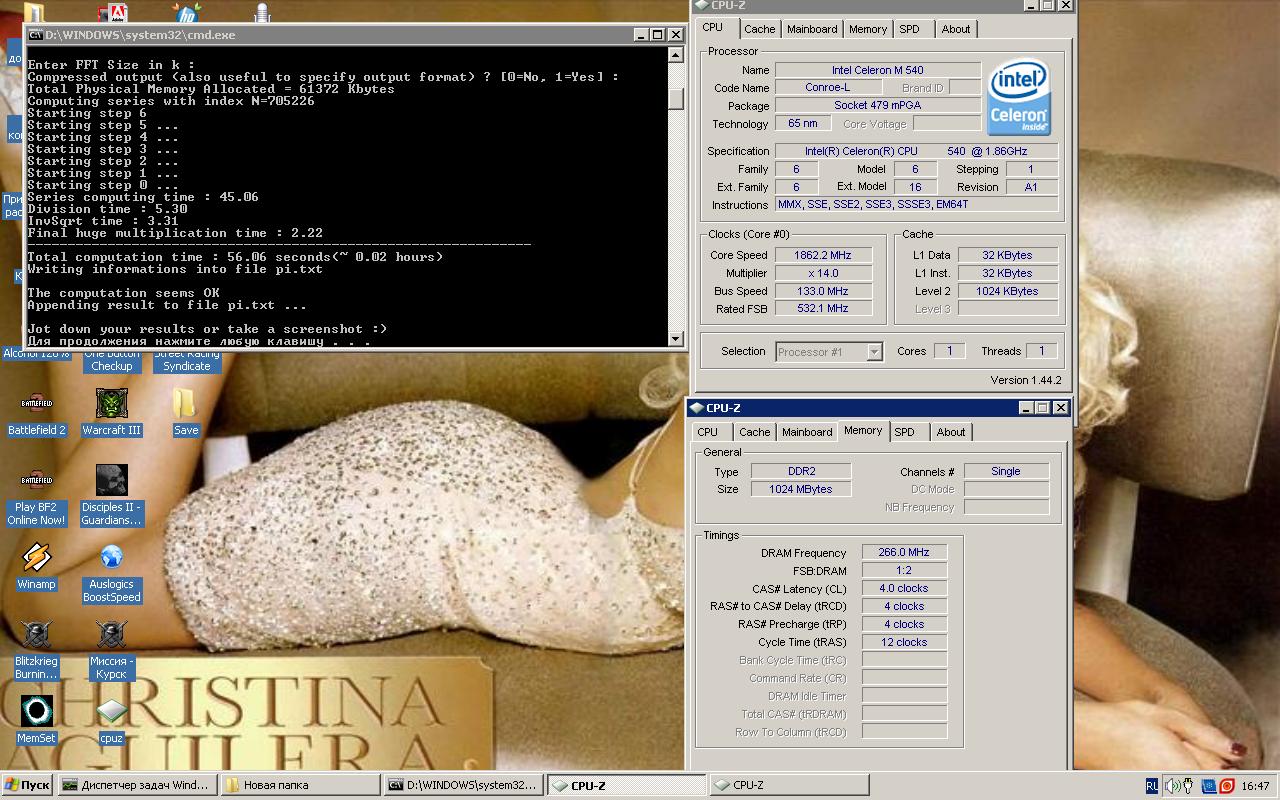The image size is (1280, 800).
Task: Switch to Диспетчер задач taskbar button
Action: point(137,786)
